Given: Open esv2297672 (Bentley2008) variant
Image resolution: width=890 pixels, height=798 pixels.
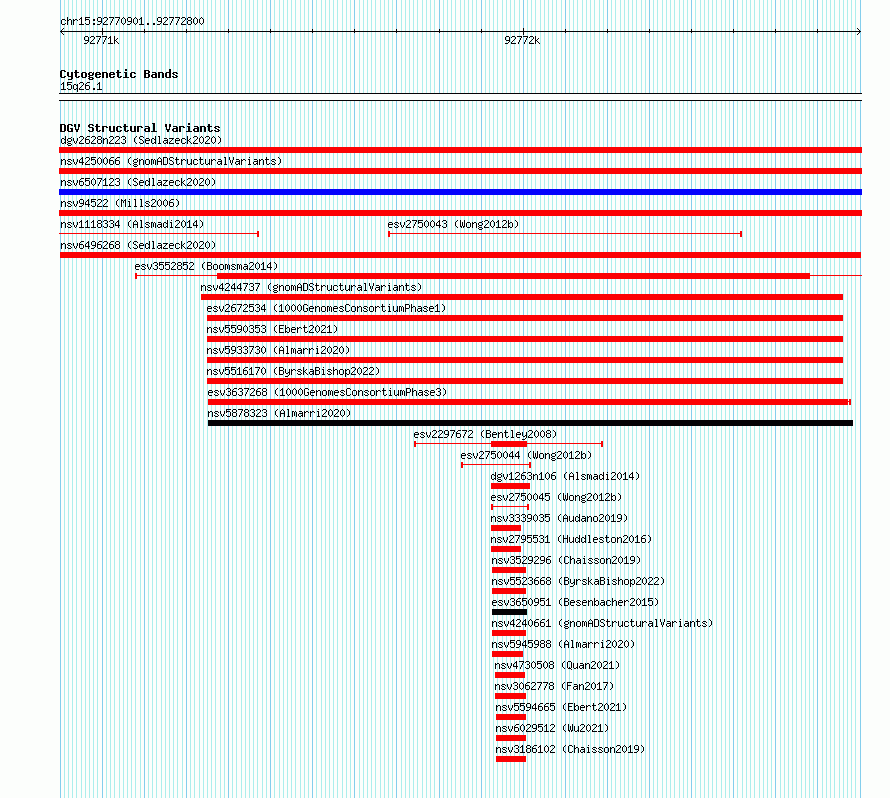Looking at the screenshot, I should [485, 434].
